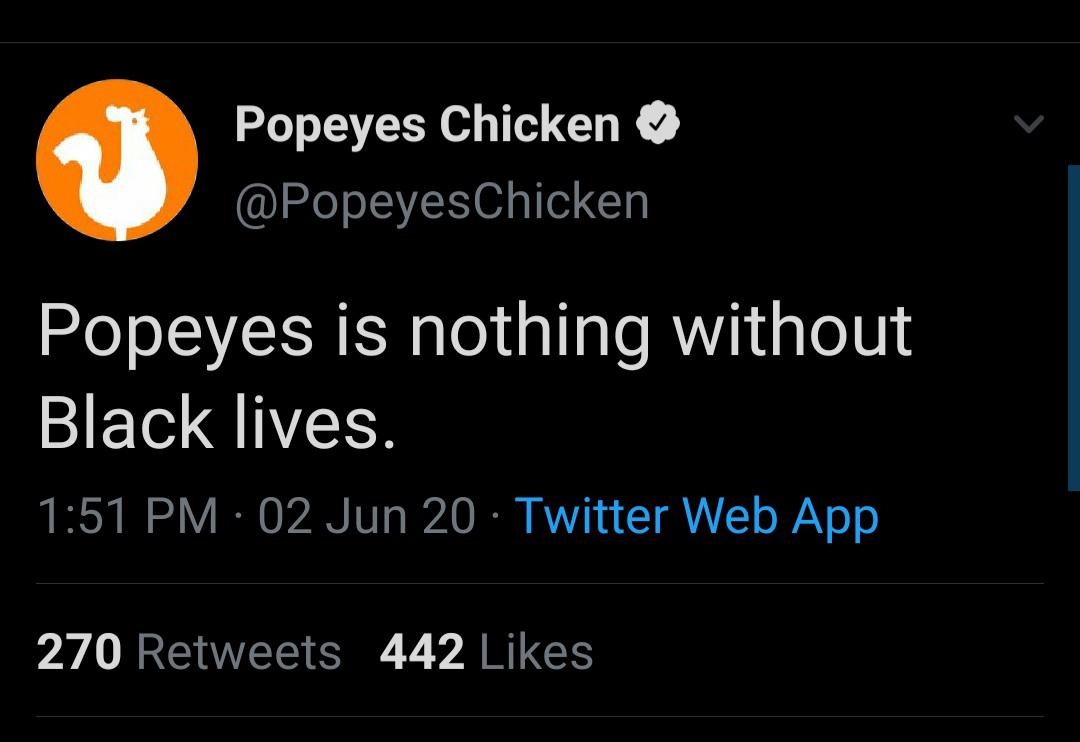This screenshot has width=1080, height=742.
Task: Open the Popeyes Chicken profile avatar
Action: tap(117, 160)
